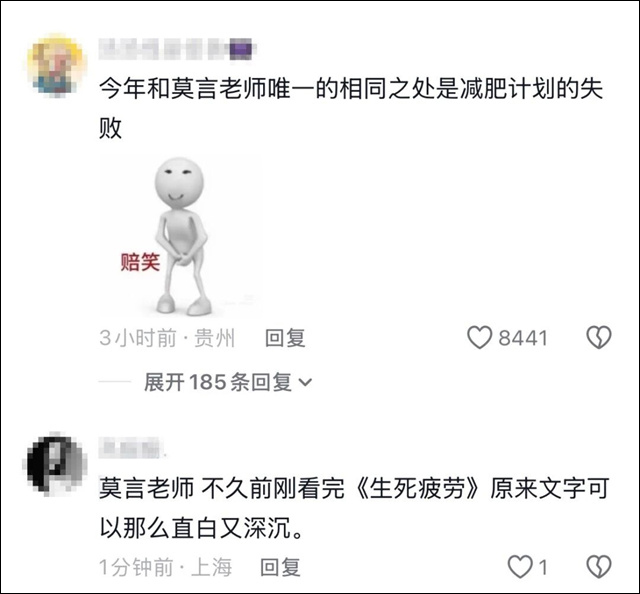The width and height of the screenshot is (640, 594).
Task: Like the 生死疲劳 comment from 上海
Action: [x=520, y=567]
